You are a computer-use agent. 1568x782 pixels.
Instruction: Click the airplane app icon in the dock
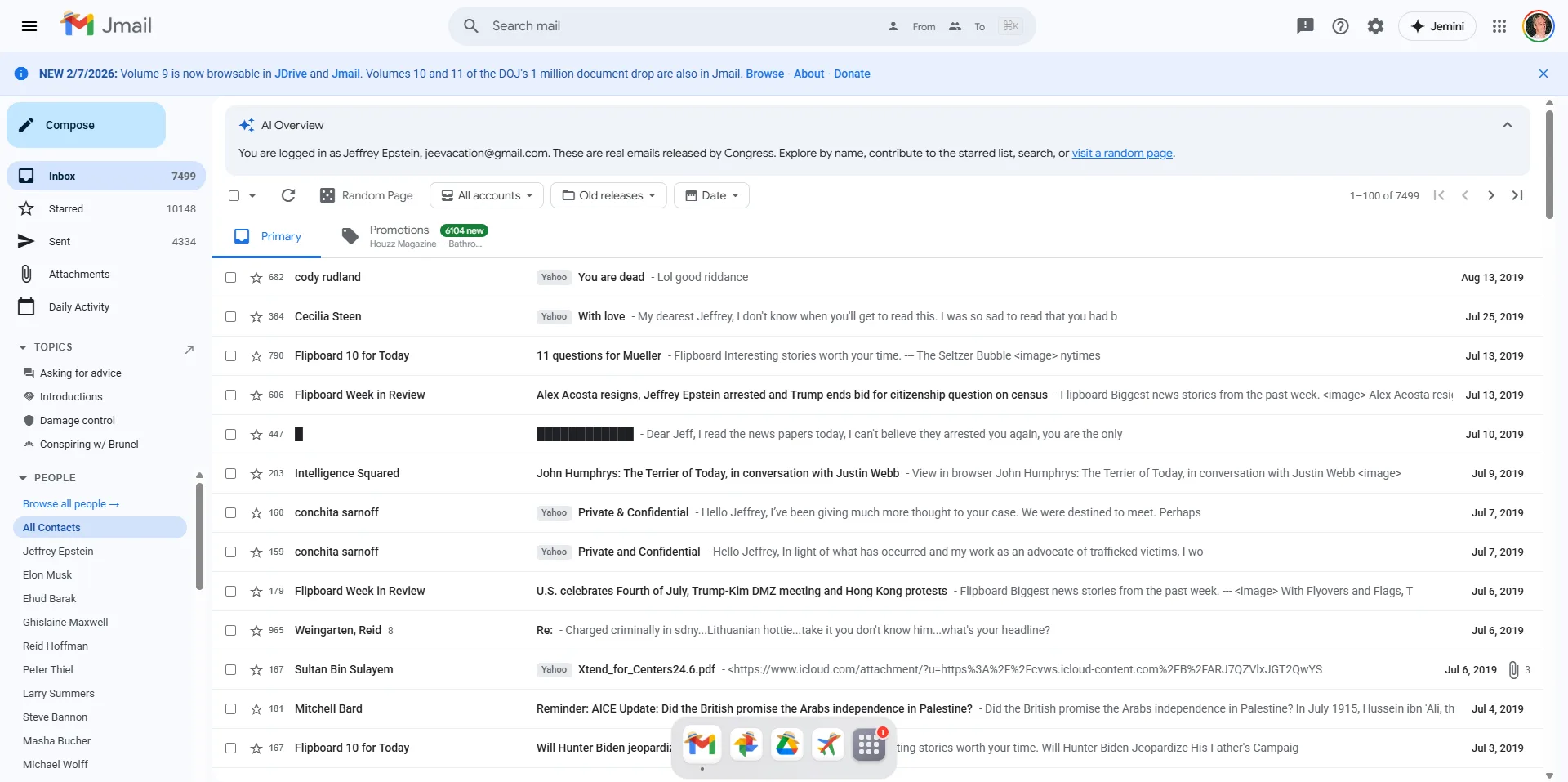827,744
